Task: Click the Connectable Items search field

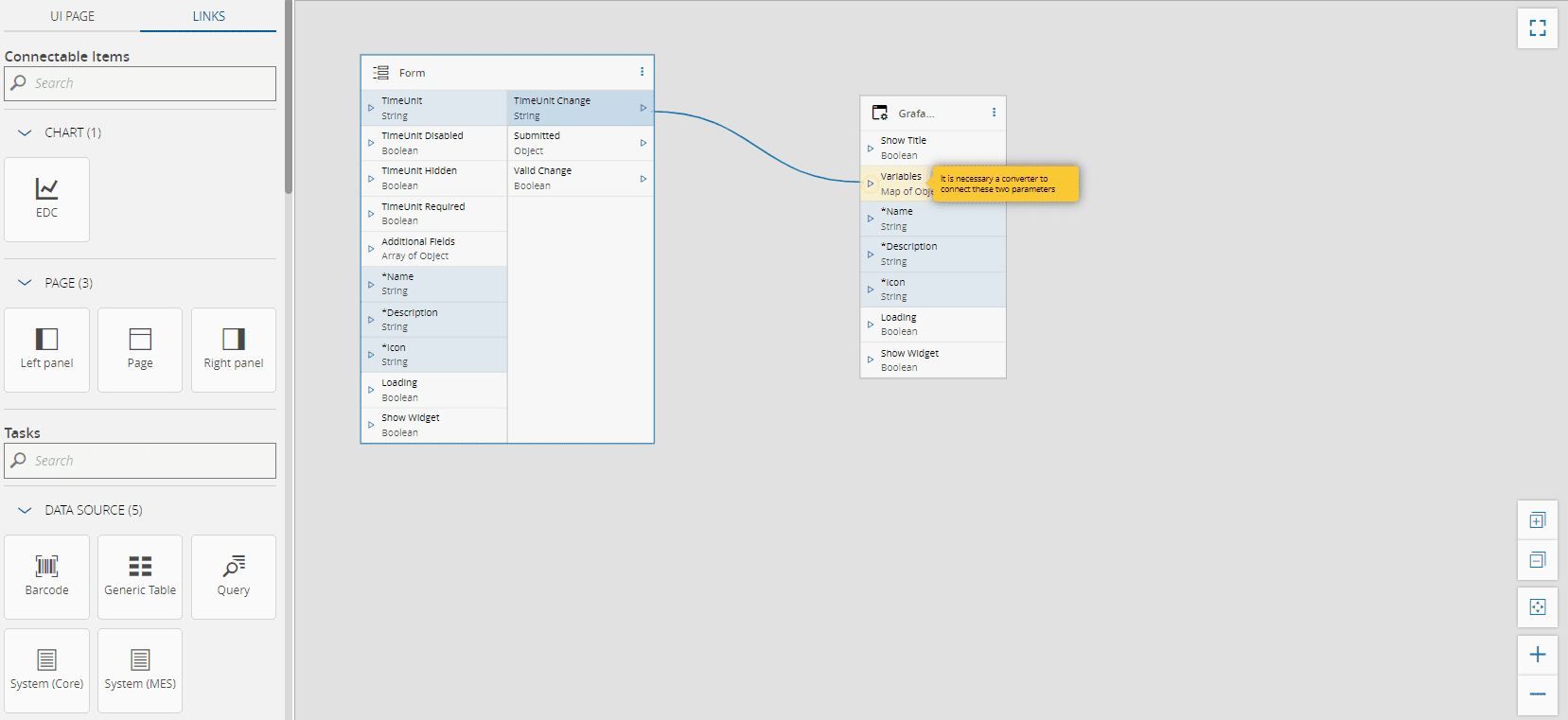Action: tap(140, 83)
